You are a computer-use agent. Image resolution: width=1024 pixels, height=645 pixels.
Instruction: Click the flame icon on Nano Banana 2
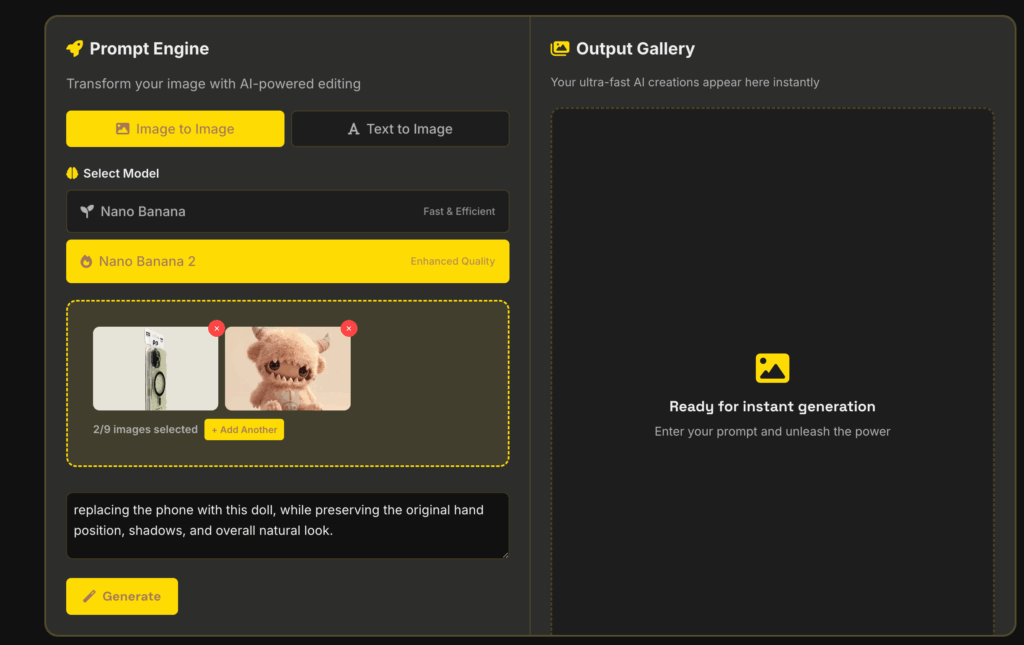pos(86,262)
